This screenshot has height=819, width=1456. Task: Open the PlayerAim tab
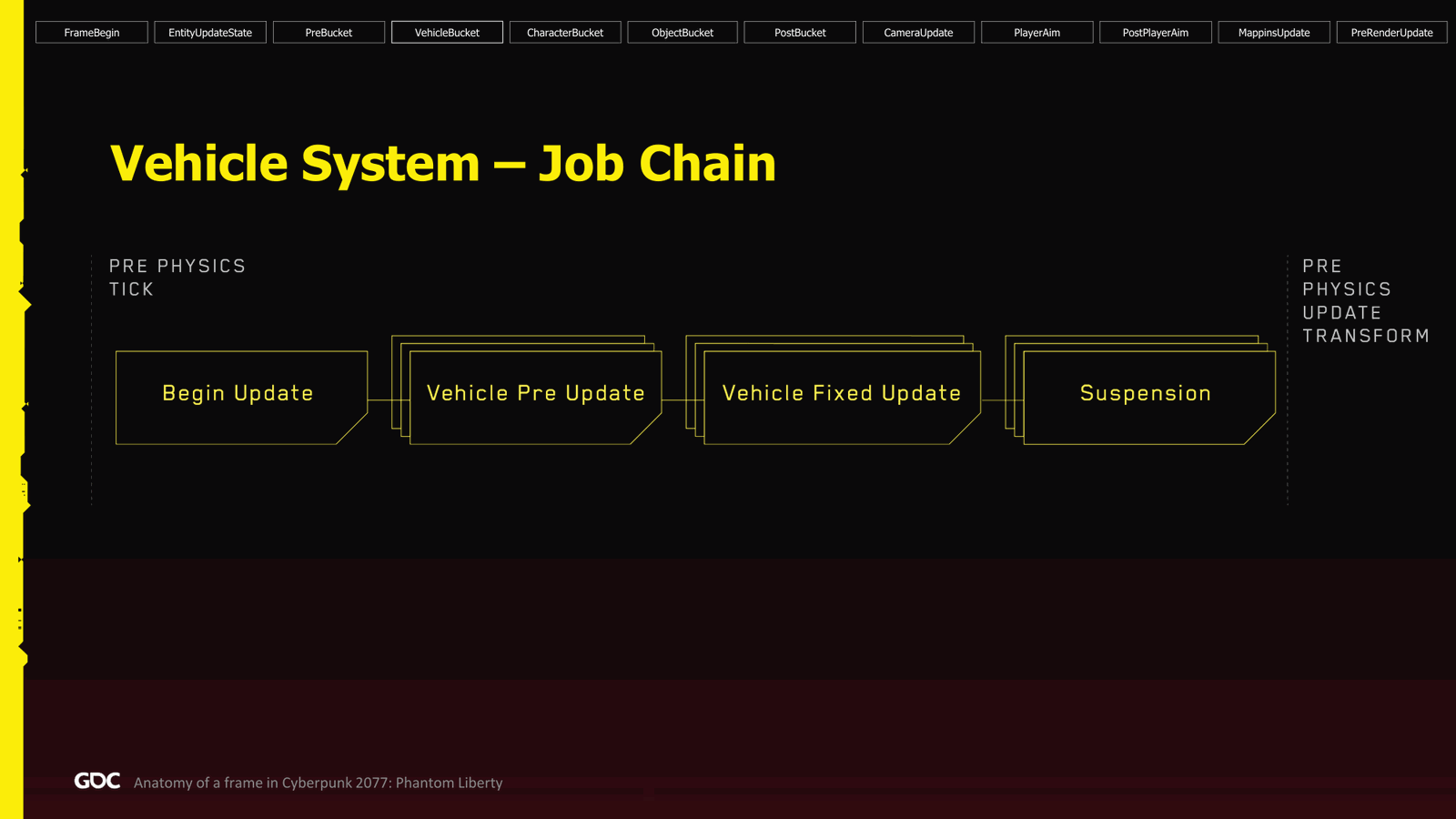click(1037, 33)
